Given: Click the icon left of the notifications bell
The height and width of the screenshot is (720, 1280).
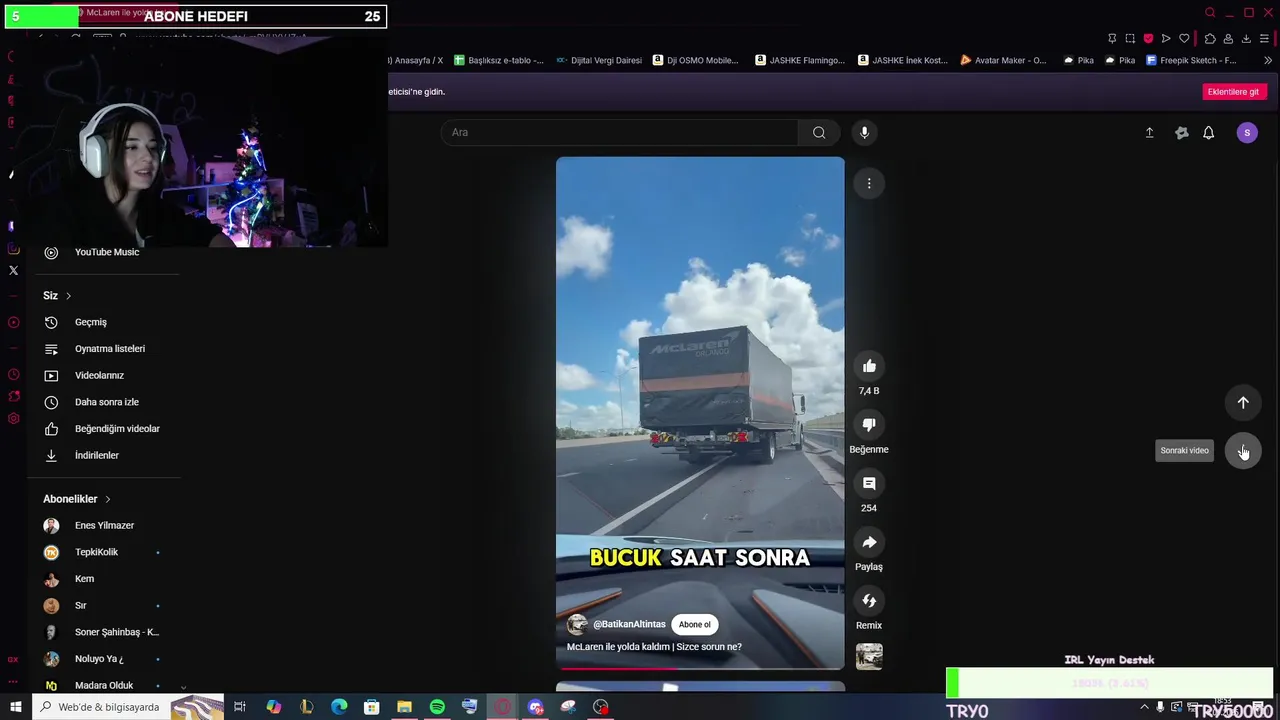Looking at the screenshot, I should pyautogui.click(x=1181, y=132).
